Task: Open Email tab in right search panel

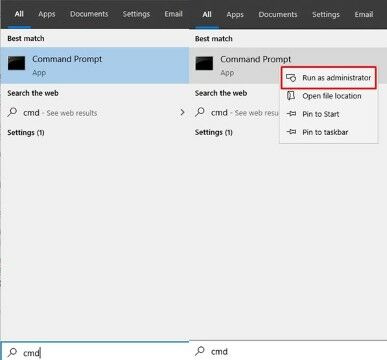Action: (x=364, y=15)
